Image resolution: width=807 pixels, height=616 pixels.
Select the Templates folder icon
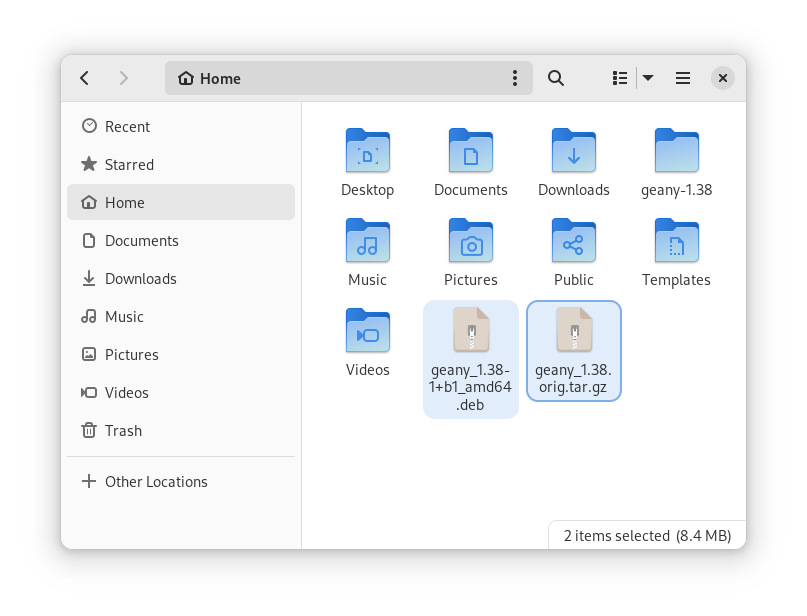[x=677, y=240]
